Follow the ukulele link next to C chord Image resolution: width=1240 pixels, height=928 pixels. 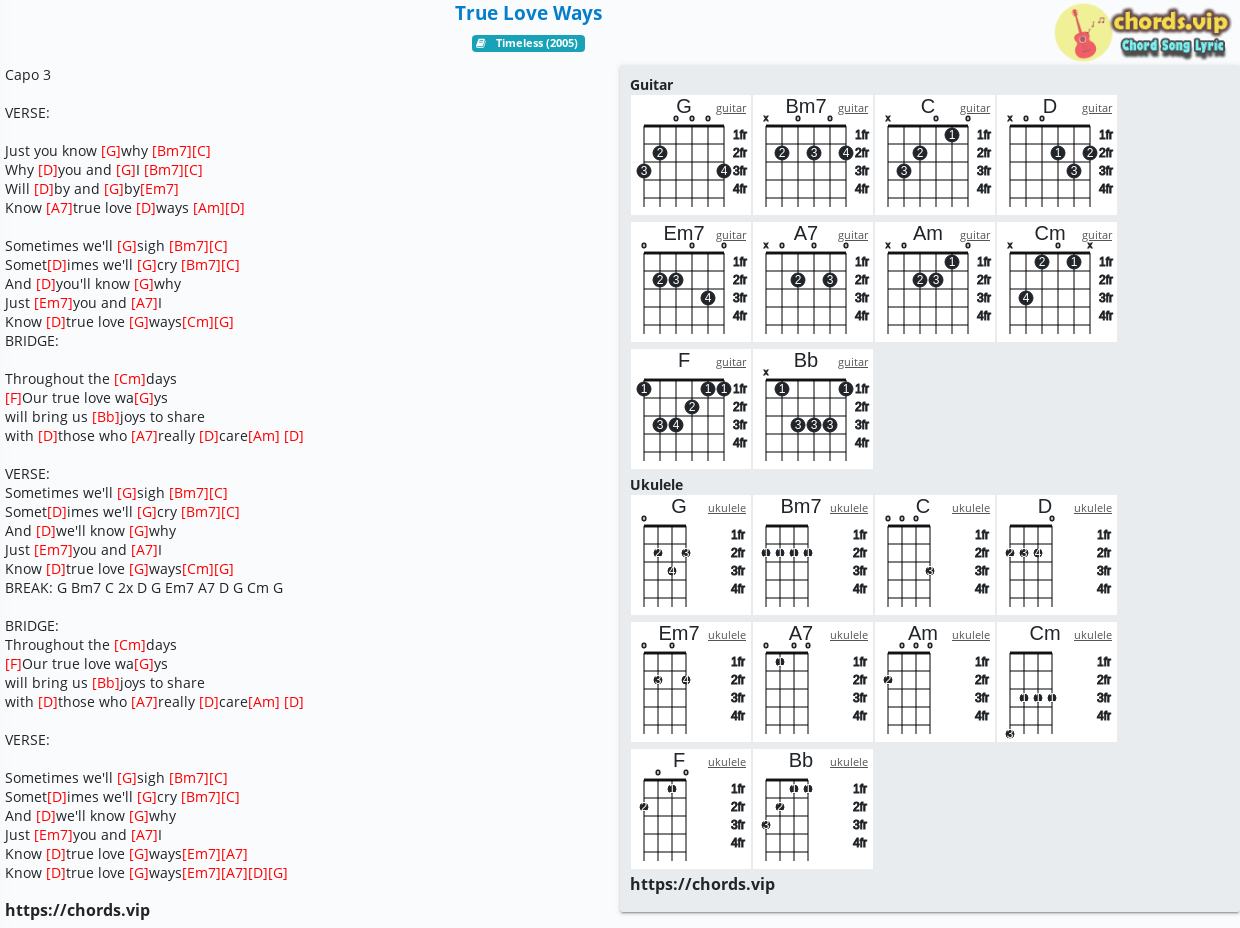click(971, 508)
